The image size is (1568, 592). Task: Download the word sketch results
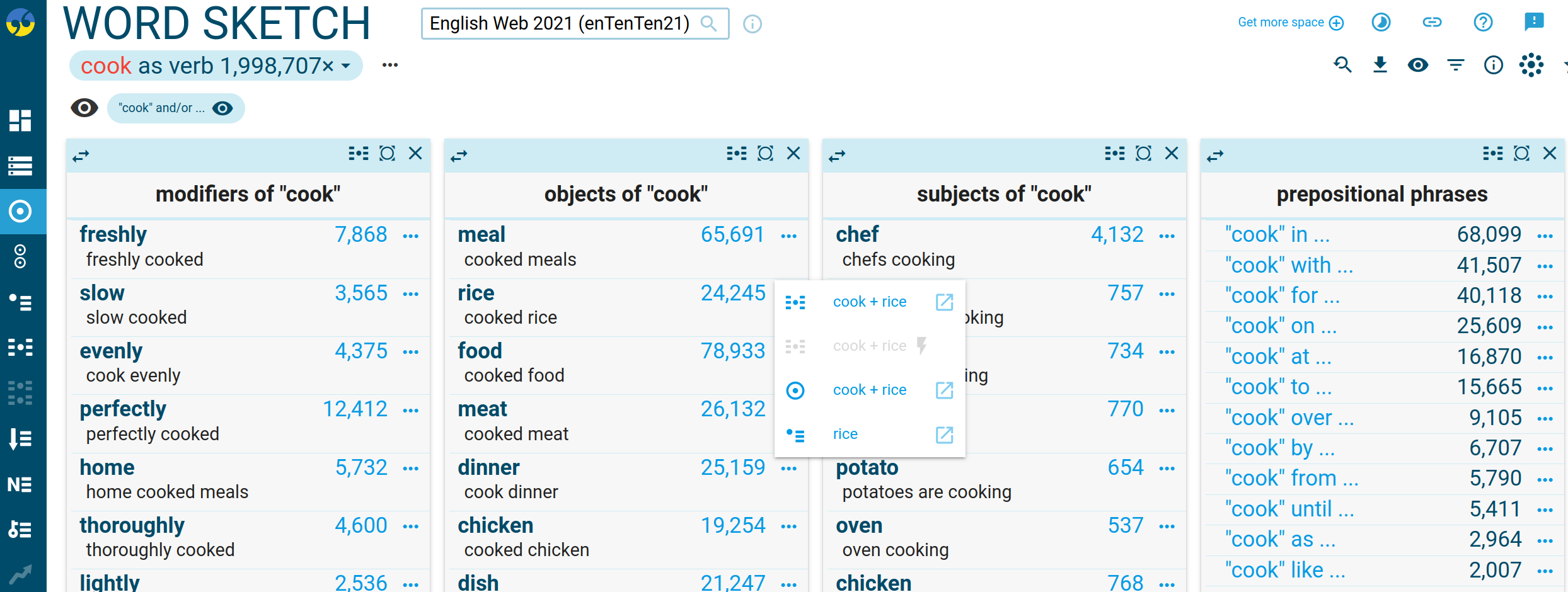click(x=1380, y=65)
